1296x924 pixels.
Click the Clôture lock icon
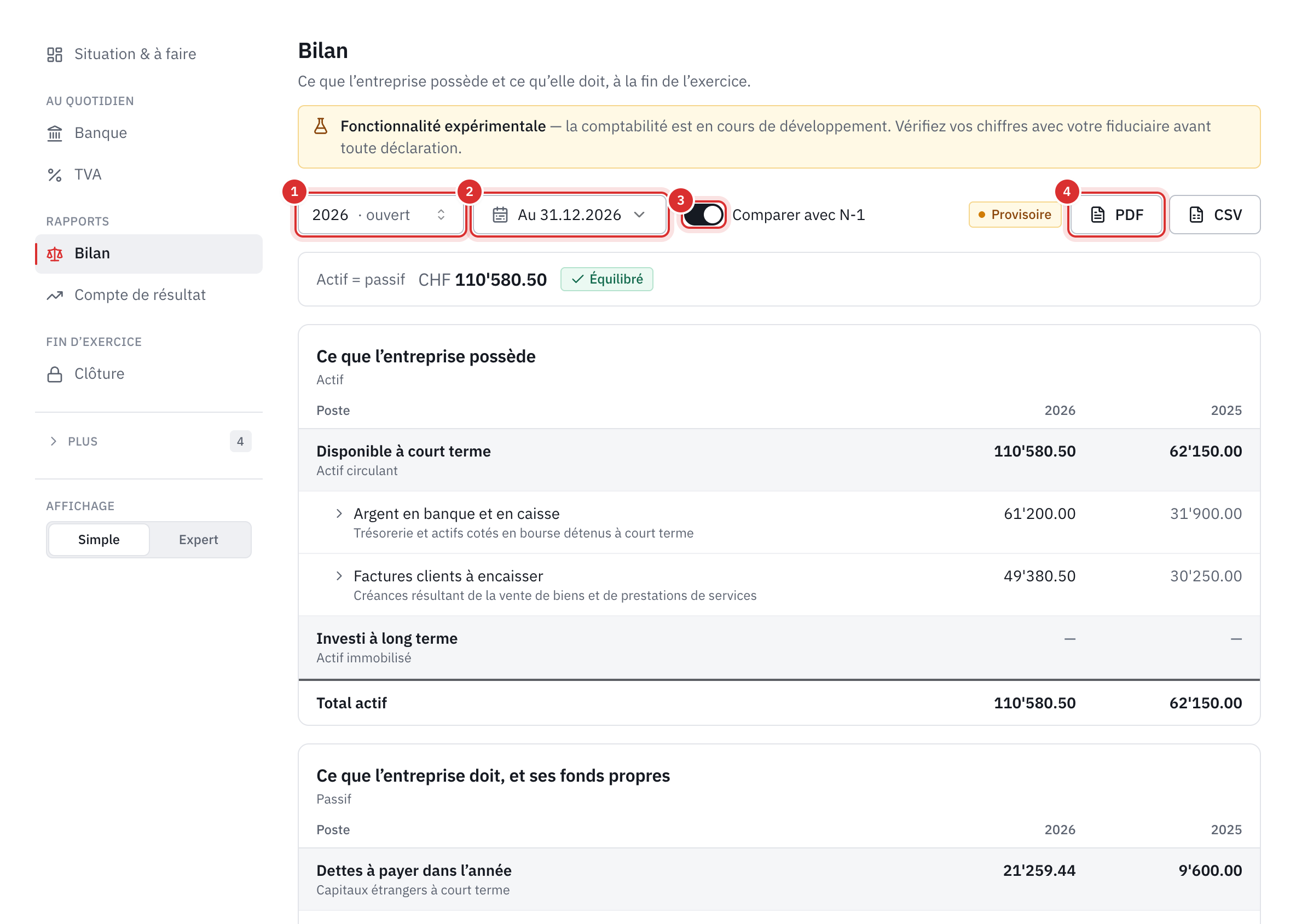(x=55, y=374)
